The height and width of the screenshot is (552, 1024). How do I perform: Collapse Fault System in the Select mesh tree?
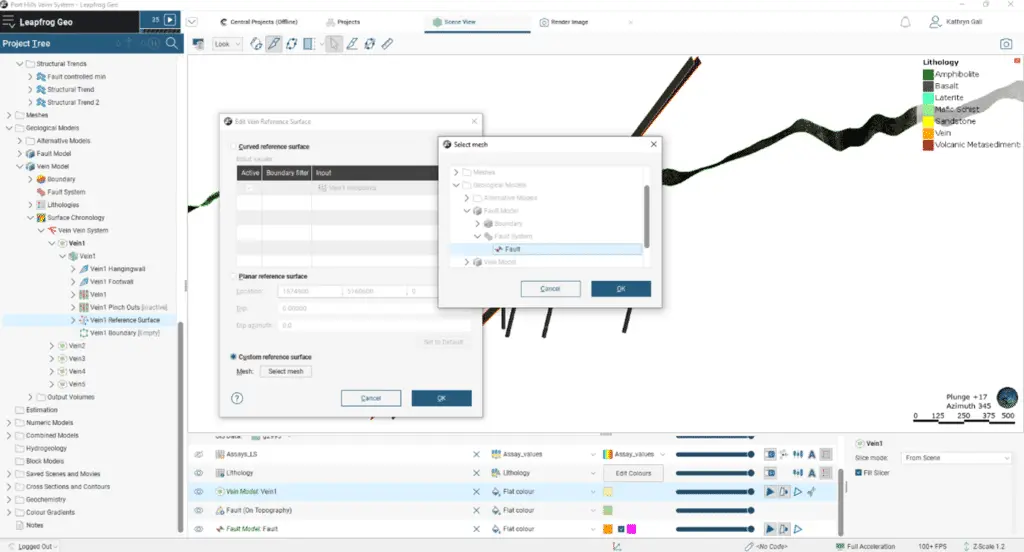click(x=477, y=236)
